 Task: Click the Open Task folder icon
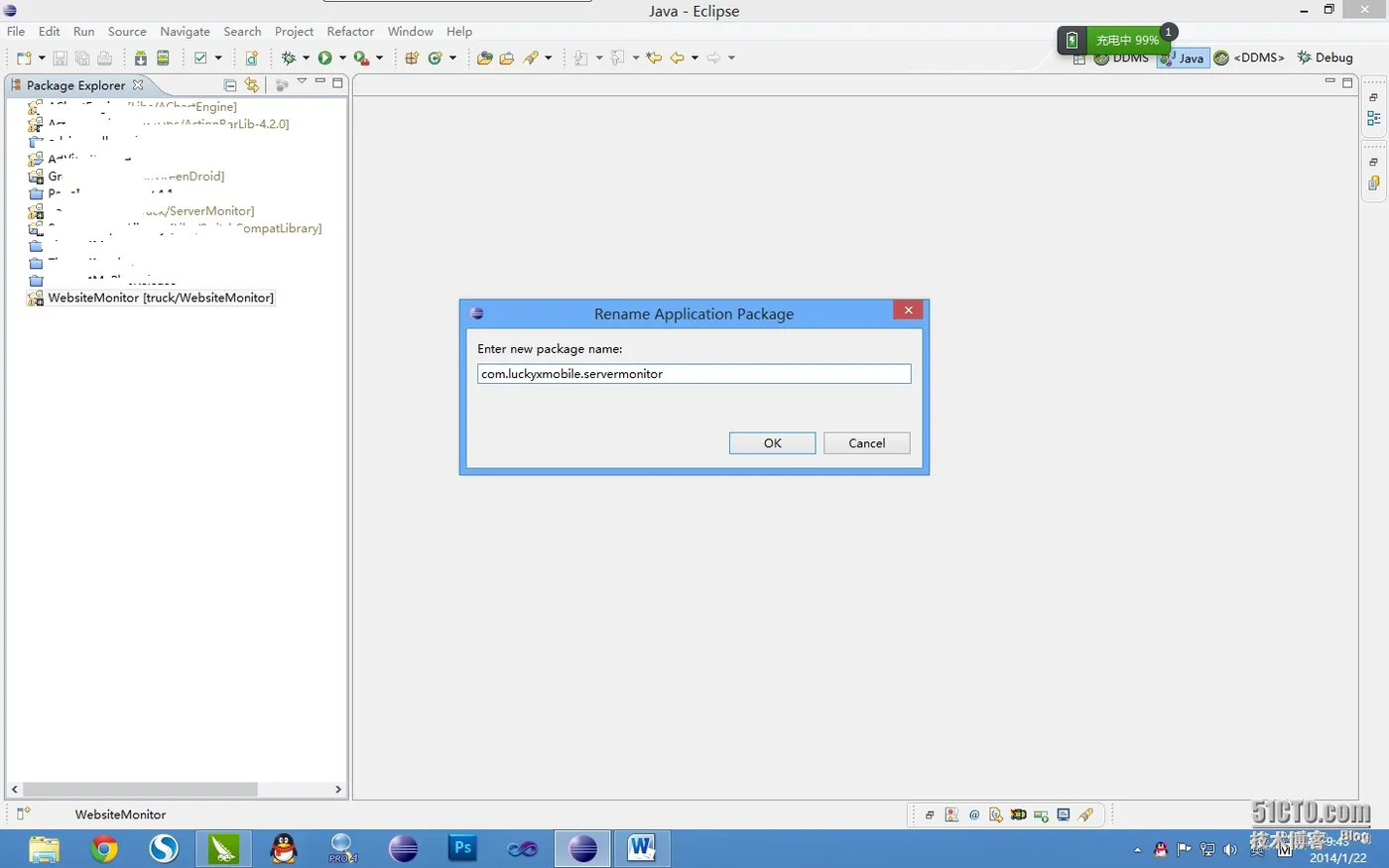[x=507, y=58]
